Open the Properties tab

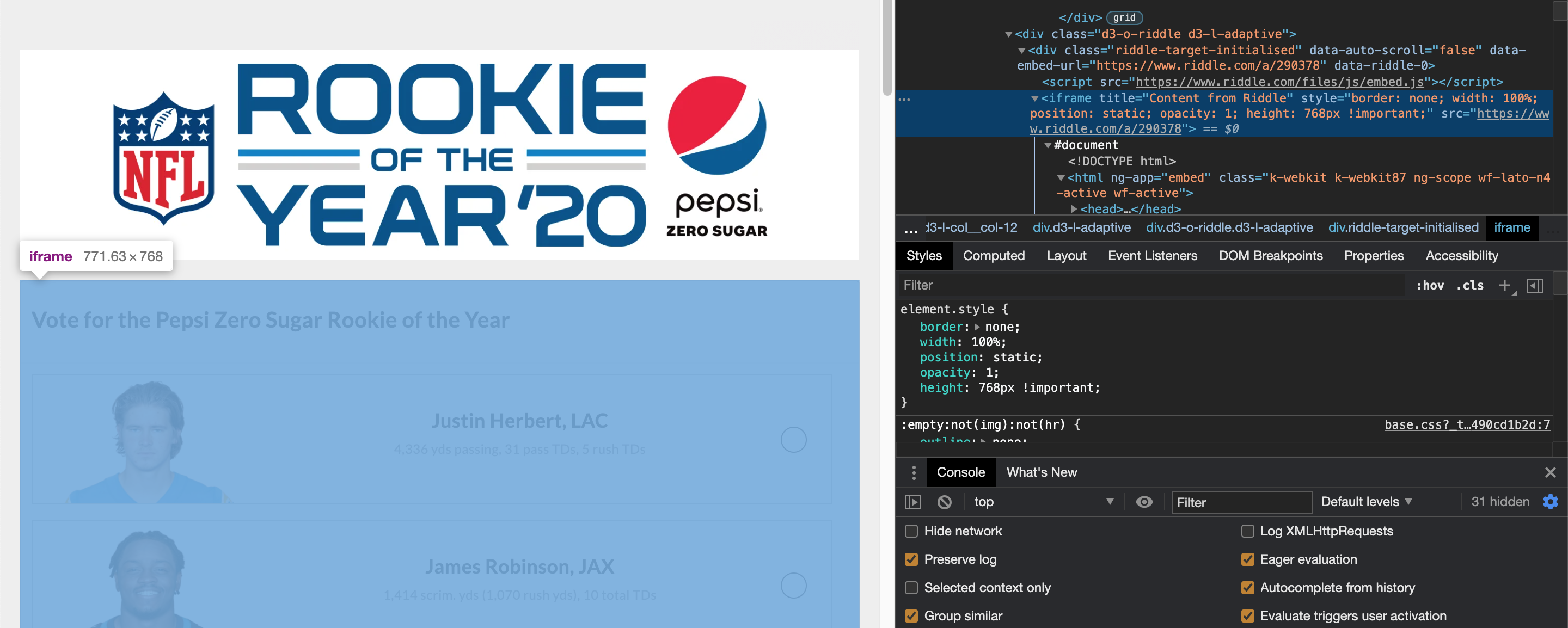pos(1373,256)
